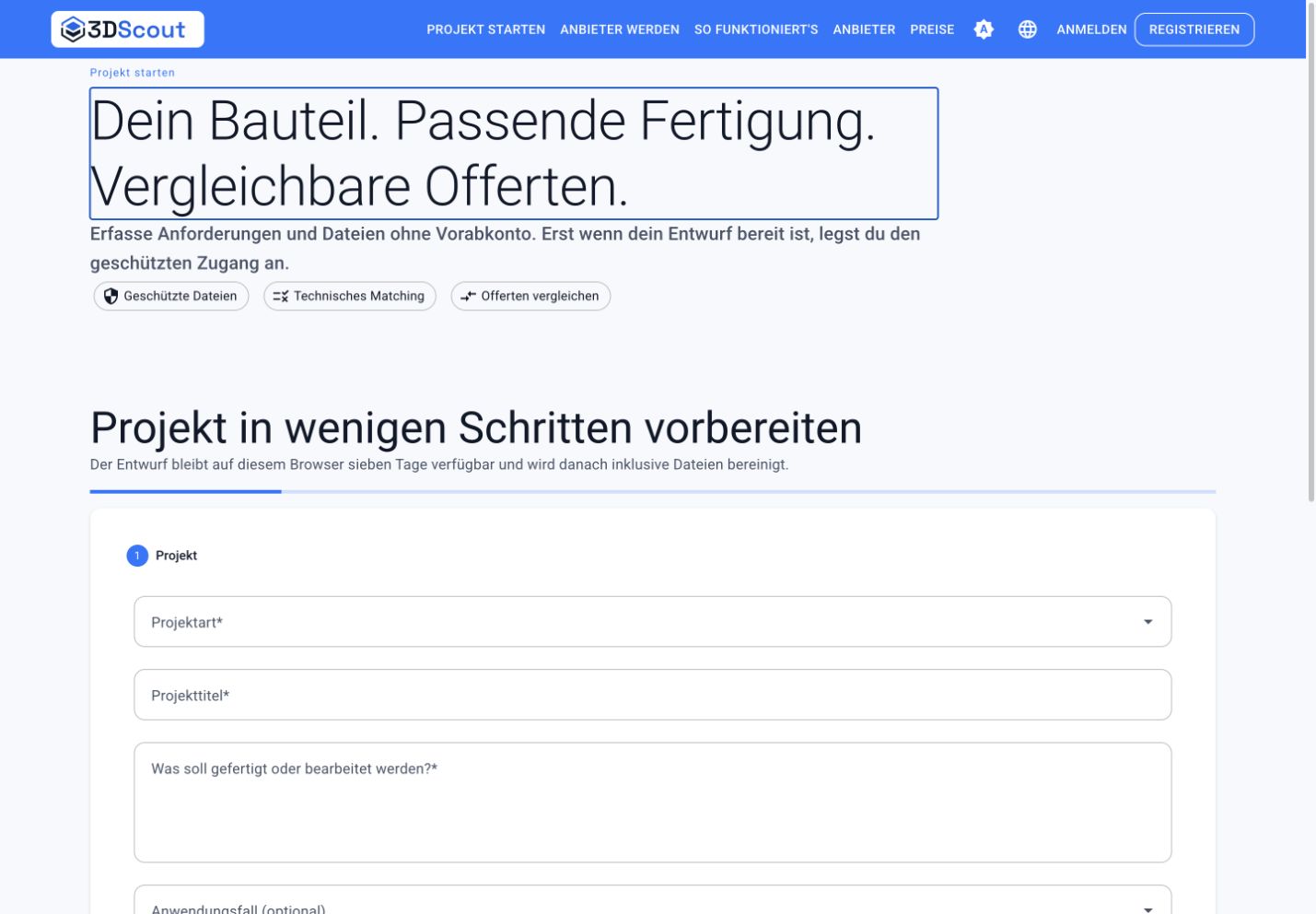The width and height of the screenshot is (1316, 914).
Task: Click the Registrieren button
Action: tap(1194, 29)
